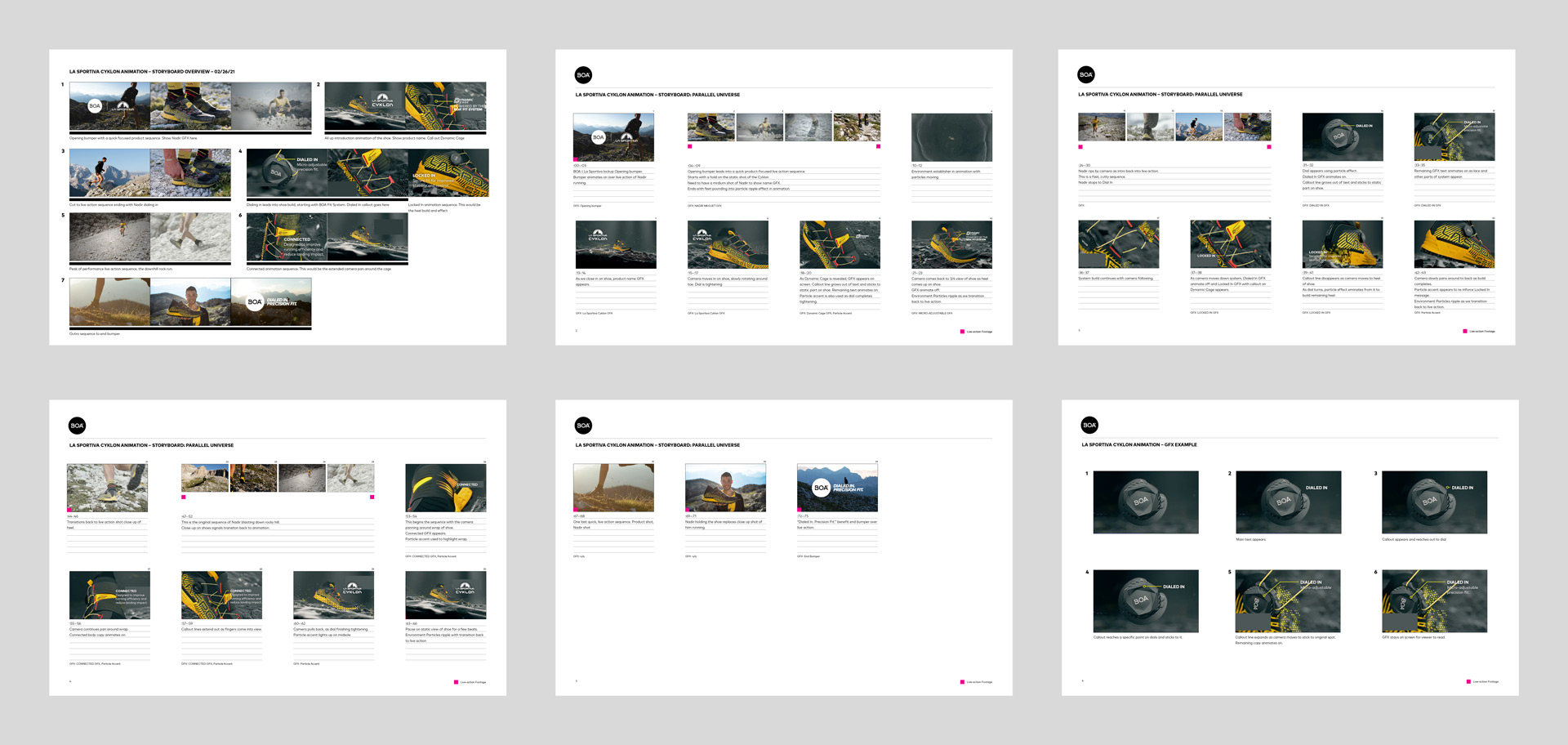Open the 31–32 'DIALED IN' dial thumbnail on top-right page
Viewport: 1568px width, 745px height.
point(1343,137)
